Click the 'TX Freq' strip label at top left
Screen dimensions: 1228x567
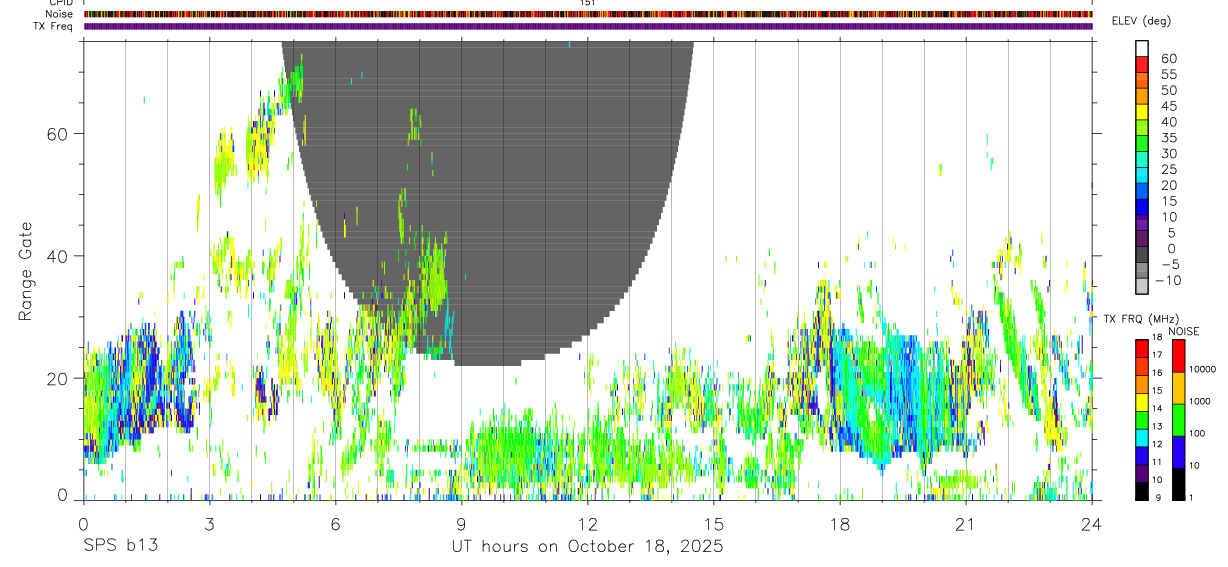[54, 26]
